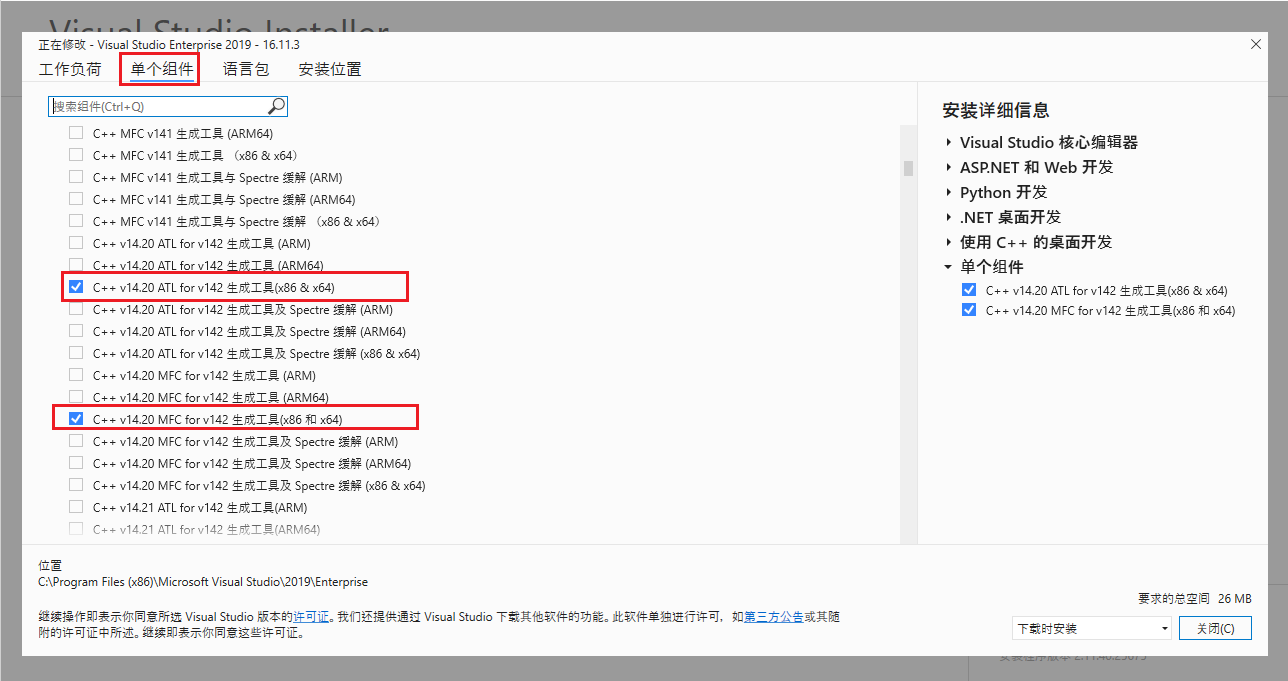Image resolution: width=1288 pixels, height=681 pixels.
Task: Open the 语言包 tab
Action: click(246, 69)
